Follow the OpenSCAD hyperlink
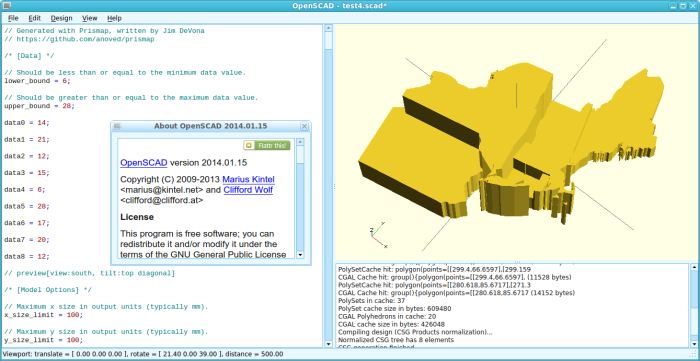Screen dimensions: 700x361 144,163
